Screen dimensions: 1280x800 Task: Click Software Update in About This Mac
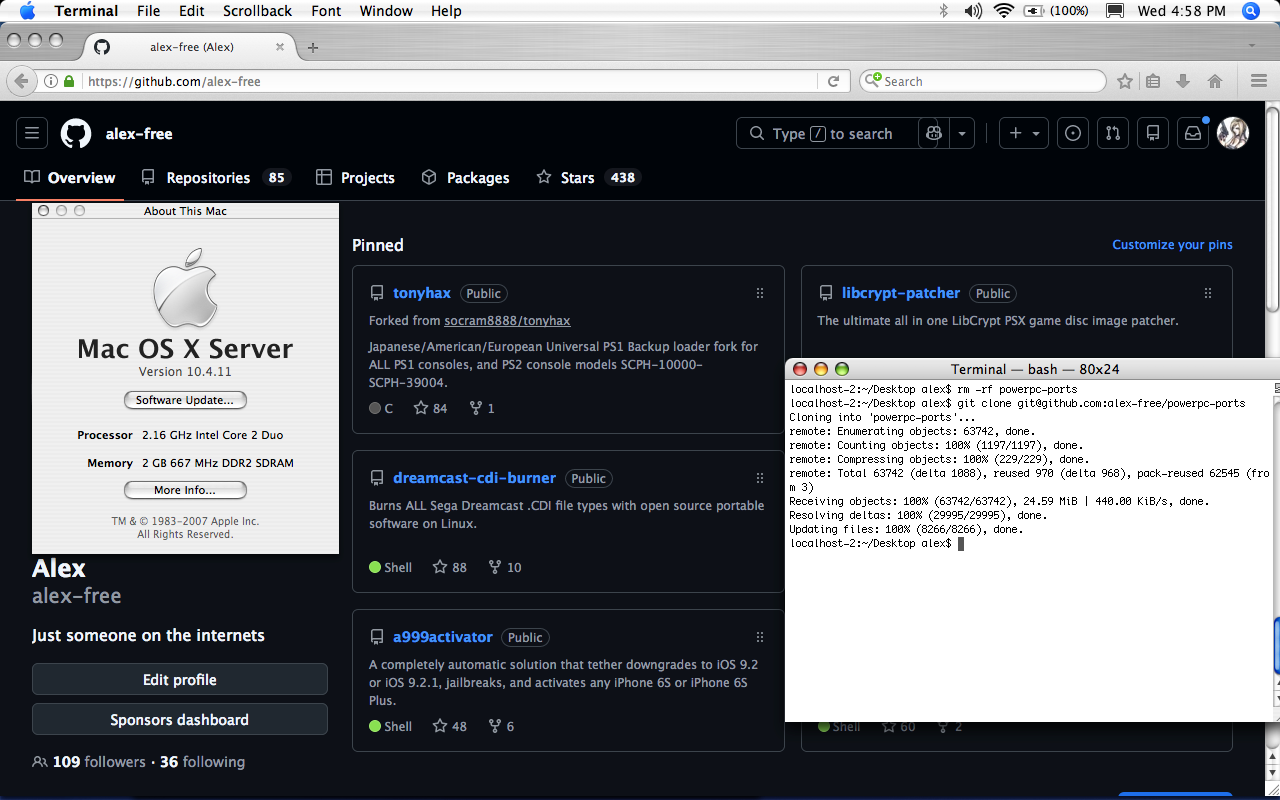pos(185,400)
